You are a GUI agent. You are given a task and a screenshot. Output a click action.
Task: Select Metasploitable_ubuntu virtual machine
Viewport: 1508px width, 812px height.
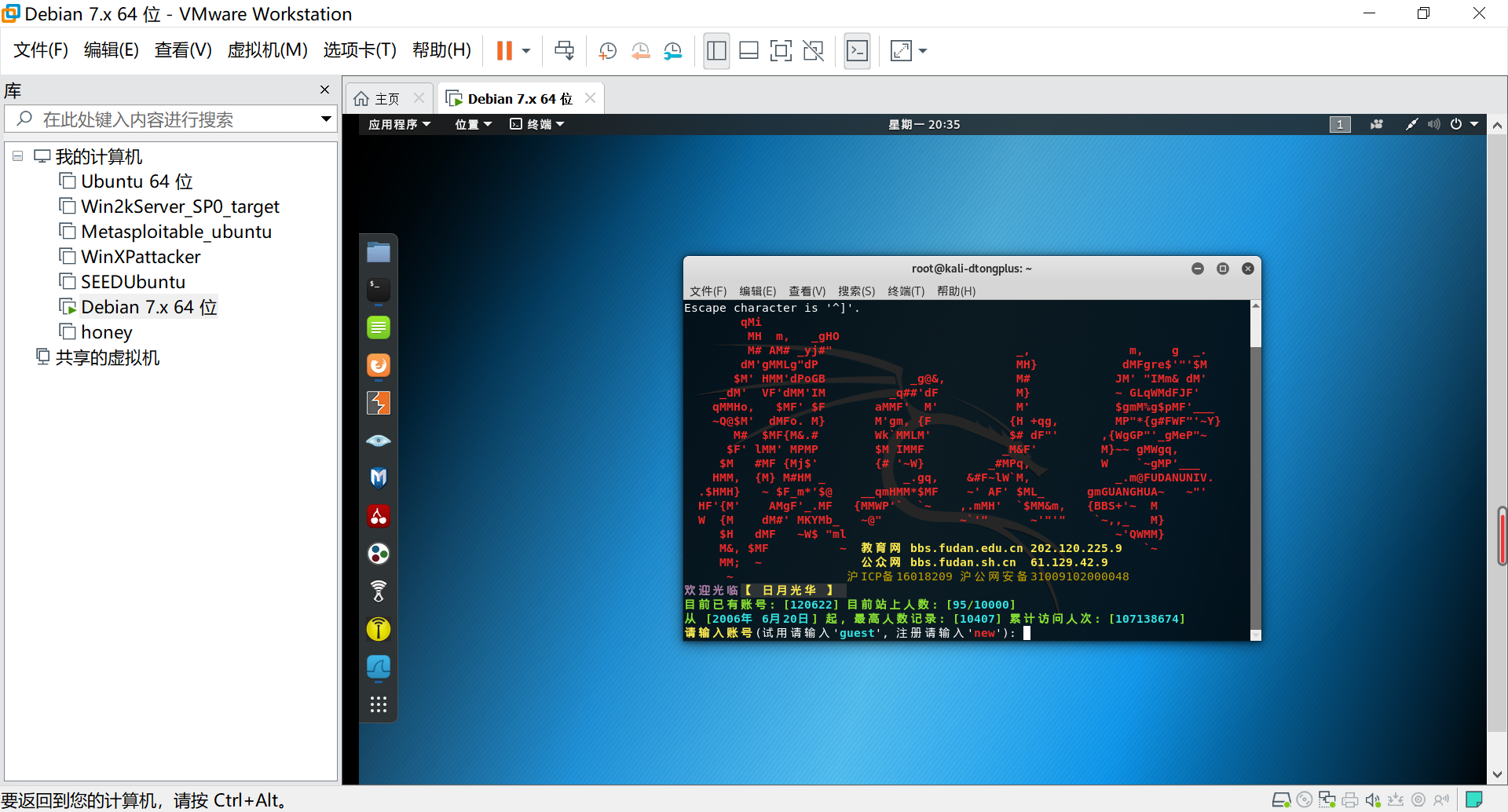pos(176,232)
